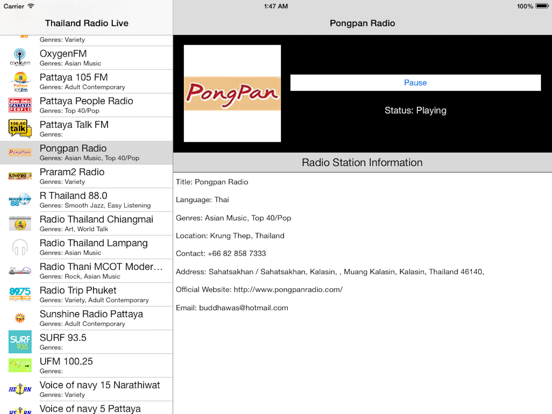The width and height of the screenshot is (552, 414).
Task: Select Sunshine Radio Pattaya station
Action: (86, 318)
